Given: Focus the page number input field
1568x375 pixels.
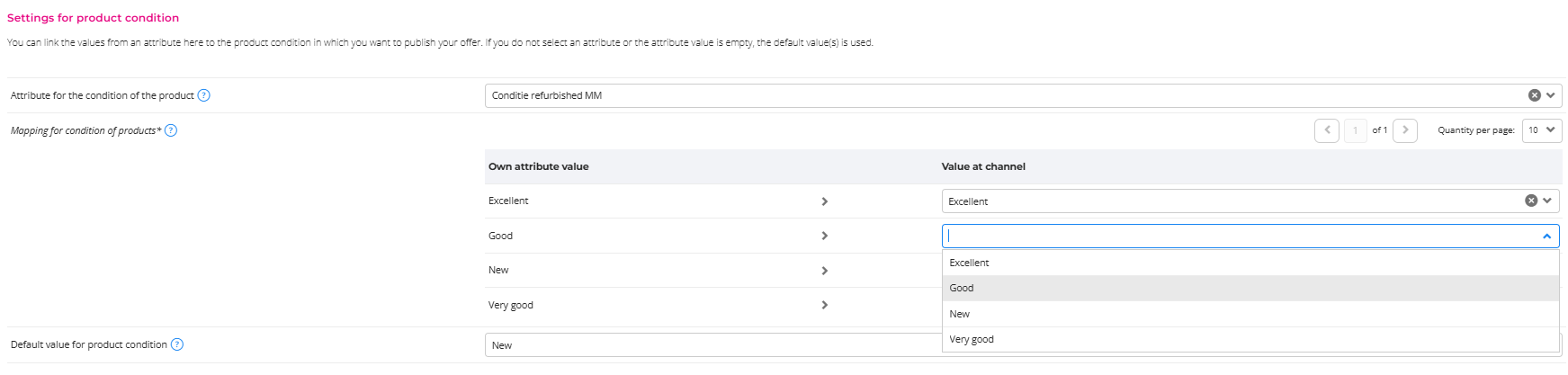Looking at the screenshot, I should [1355, 130].
